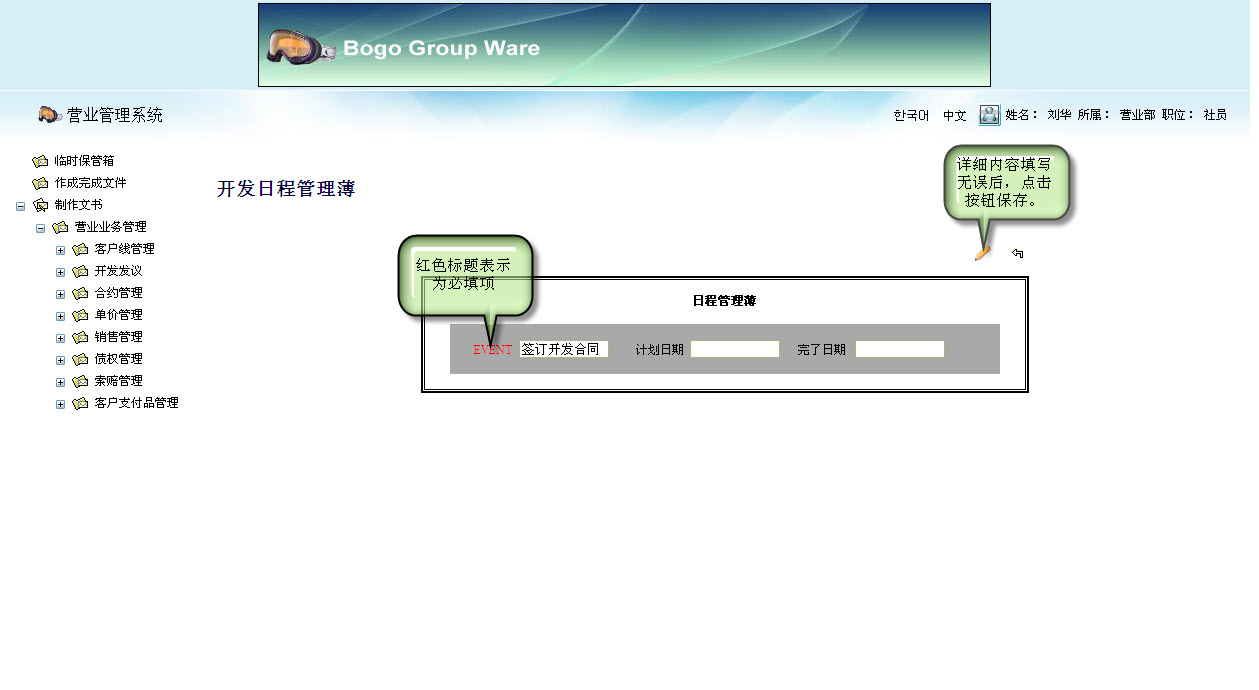Screen dimensions: 1259x690
Task: Collapse the 制作文书 tree node
Action: tap(20, 206)
